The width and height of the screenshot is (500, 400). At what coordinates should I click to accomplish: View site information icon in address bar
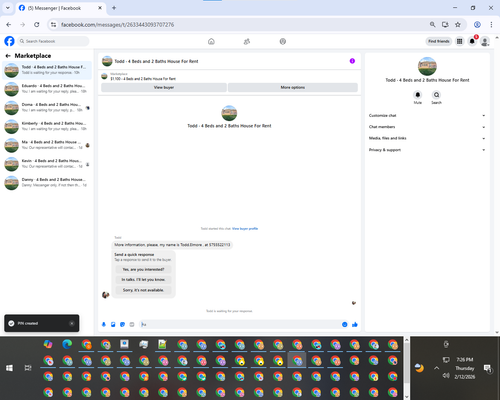pyautogui.click(x=53, y=25)
